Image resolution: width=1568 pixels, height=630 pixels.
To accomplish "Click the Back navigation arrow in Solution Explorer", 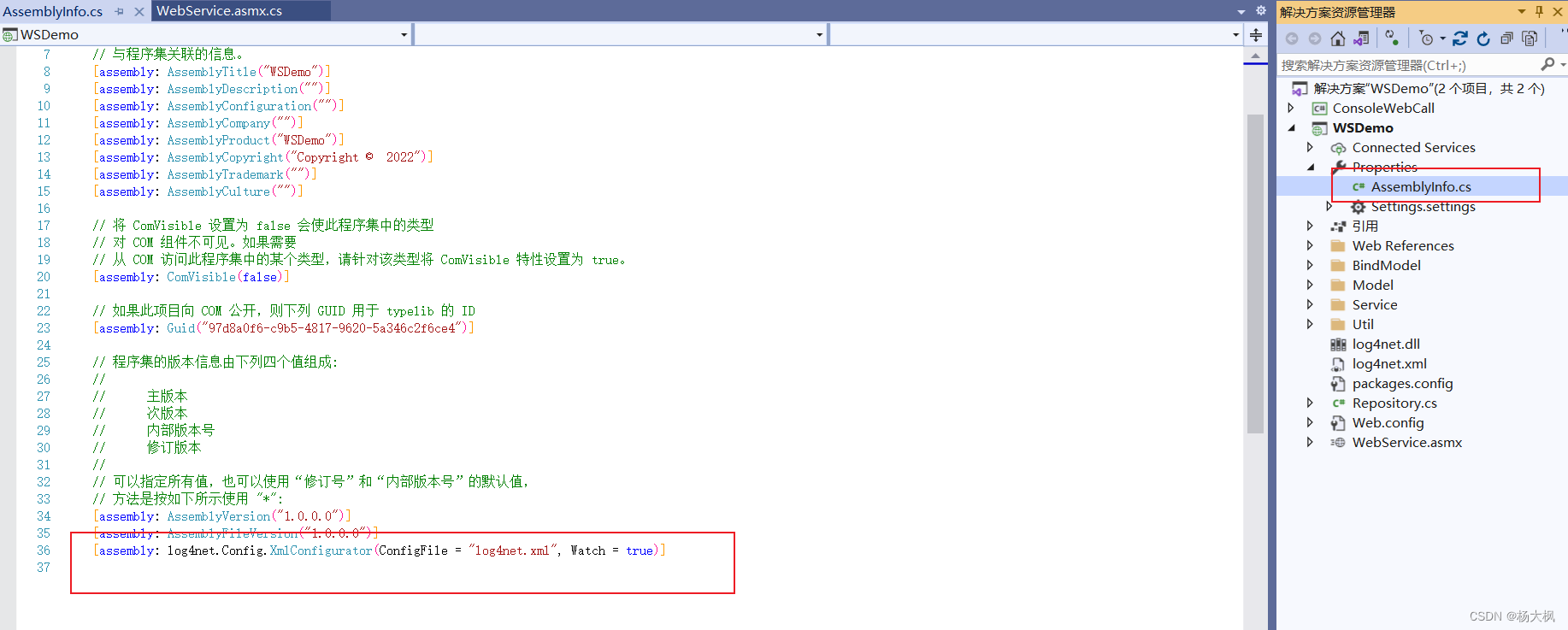I will point(1292,38).
